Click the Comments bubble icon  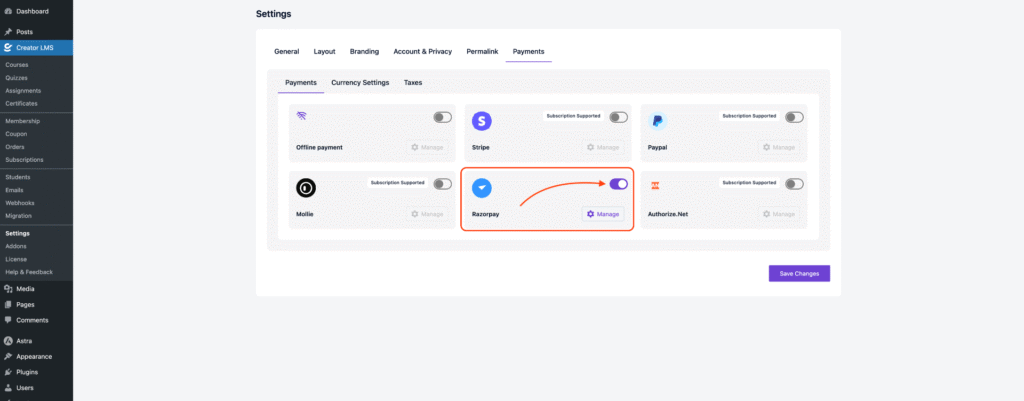(x=8, y=320)
